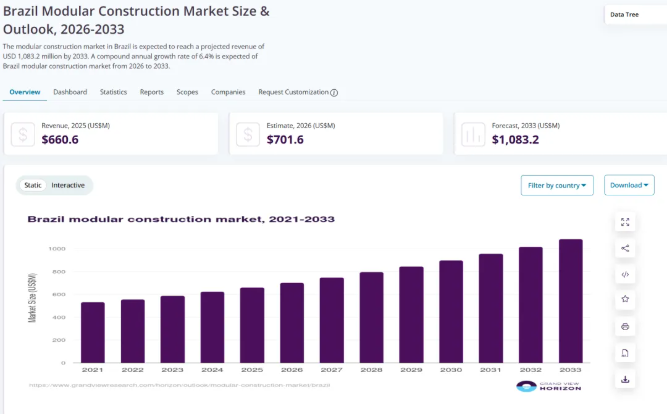Screen dimensions: 669x420
Task: Click the share chart icon
Action: pos(625,248)
